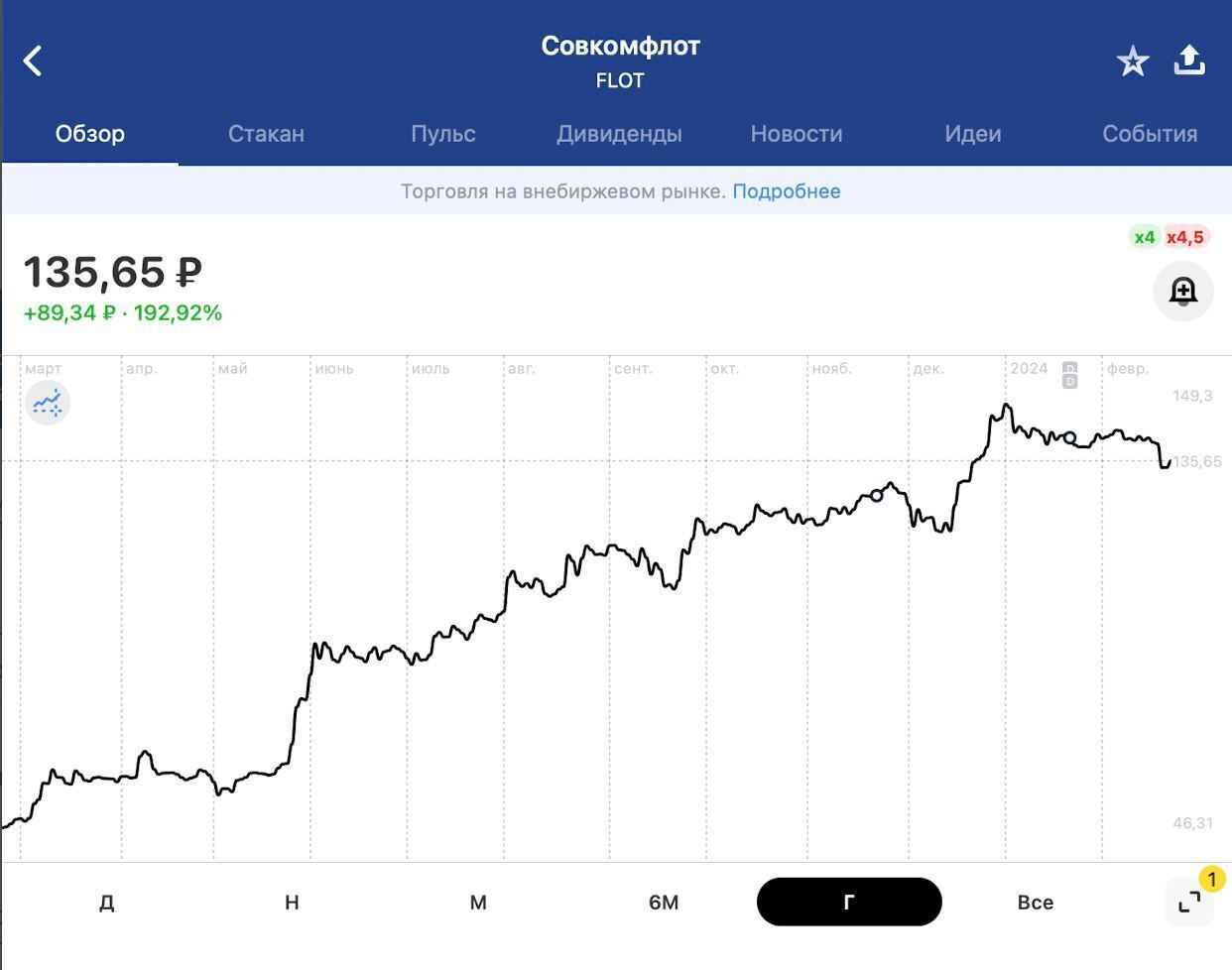The width and height of the screenshot is (1232, 970).
Task: Select the 6М chart period
Action: pos(664,903)
